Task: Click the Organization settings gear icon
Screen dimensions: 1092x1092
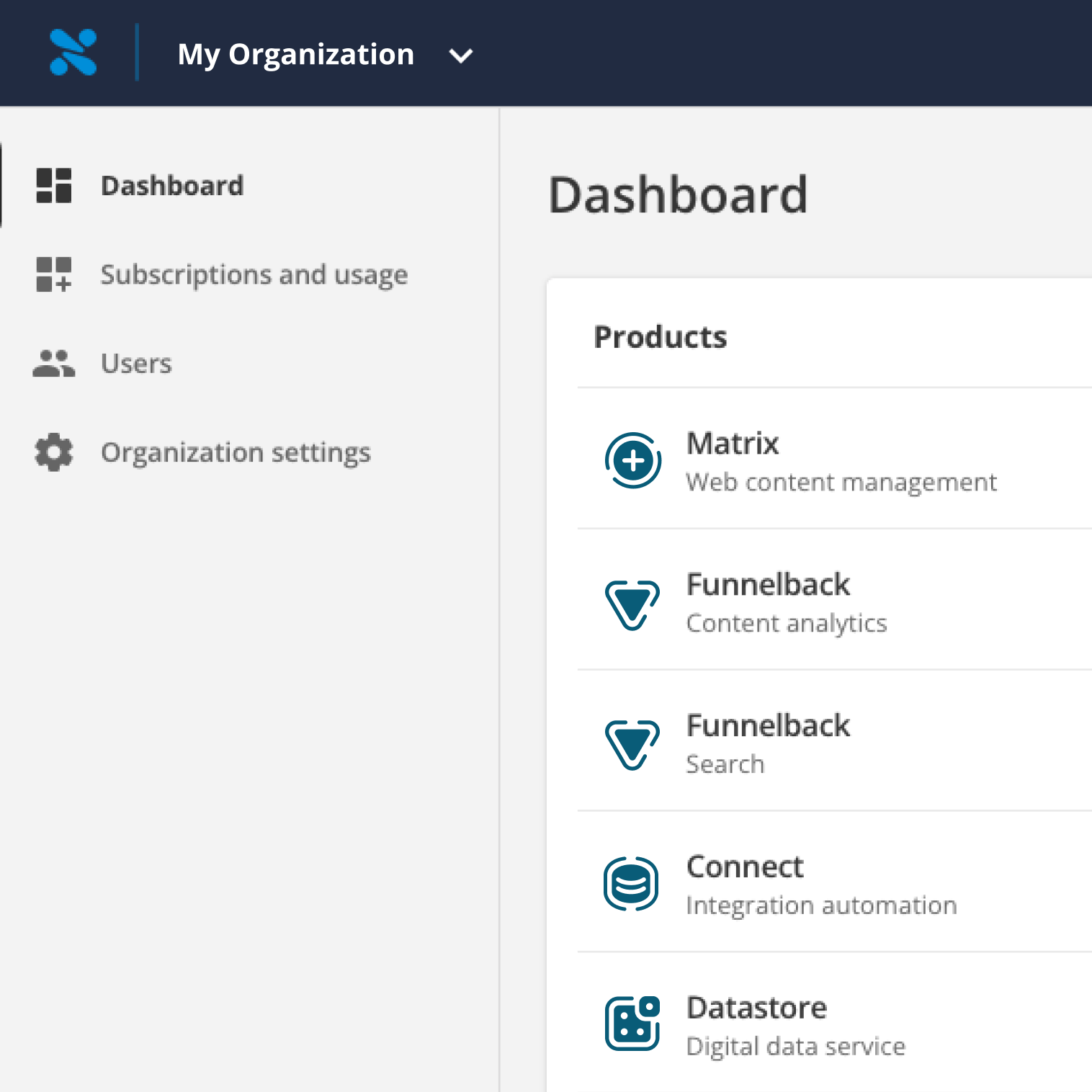Action: point(54,452)
